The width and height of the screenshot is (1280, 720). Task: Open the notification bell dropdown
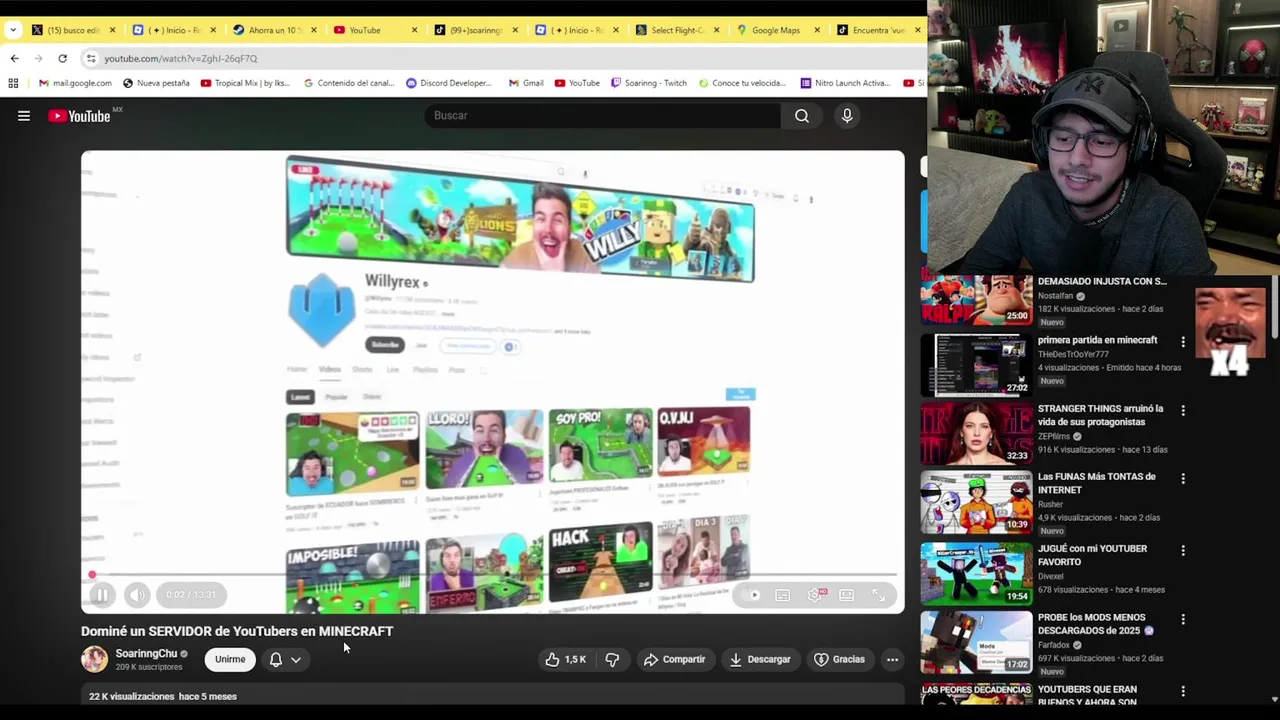(285, 659)
